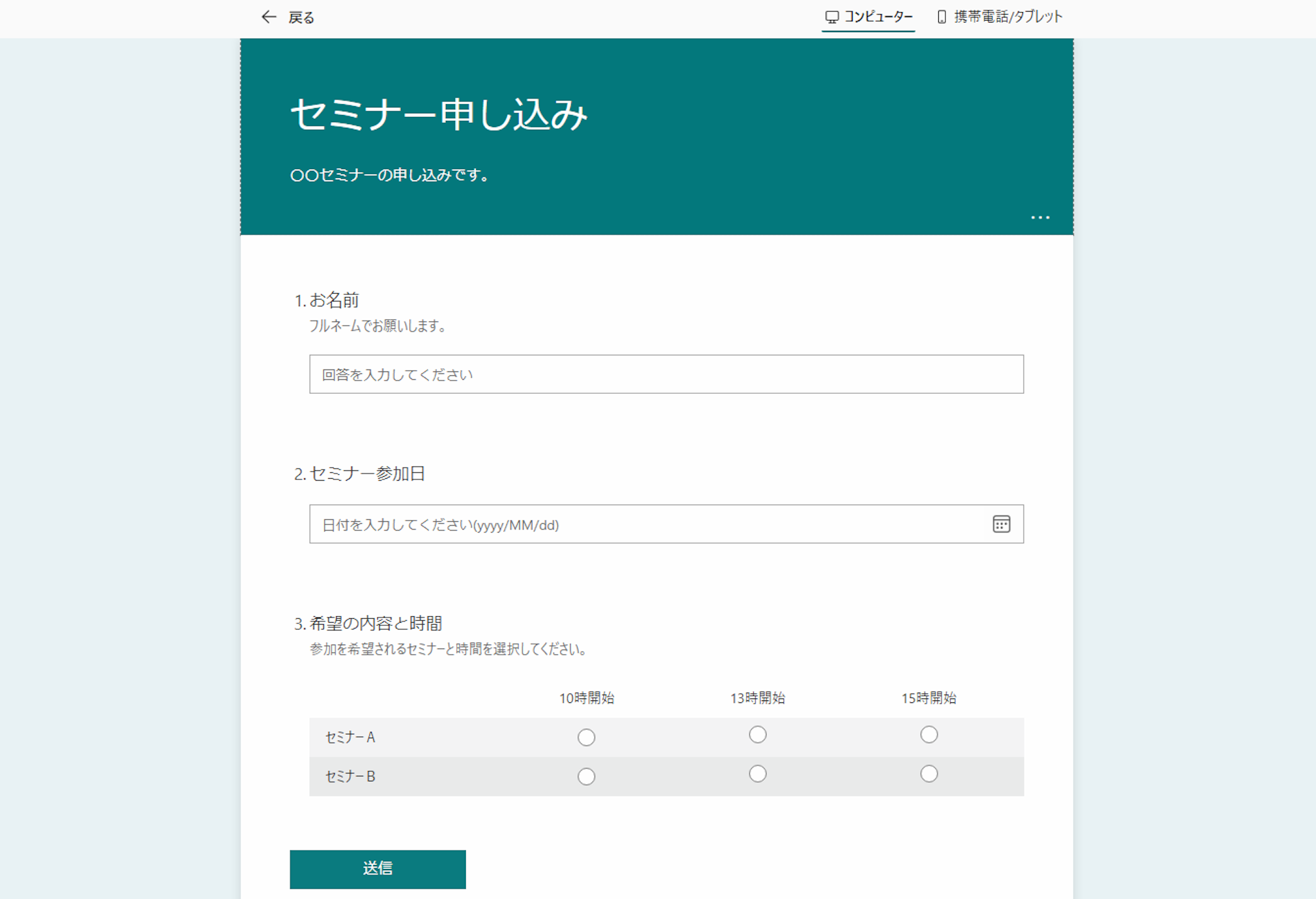Click the お名前 answer text field
This screenshot has height=899, width=1316.
(666, 375)
